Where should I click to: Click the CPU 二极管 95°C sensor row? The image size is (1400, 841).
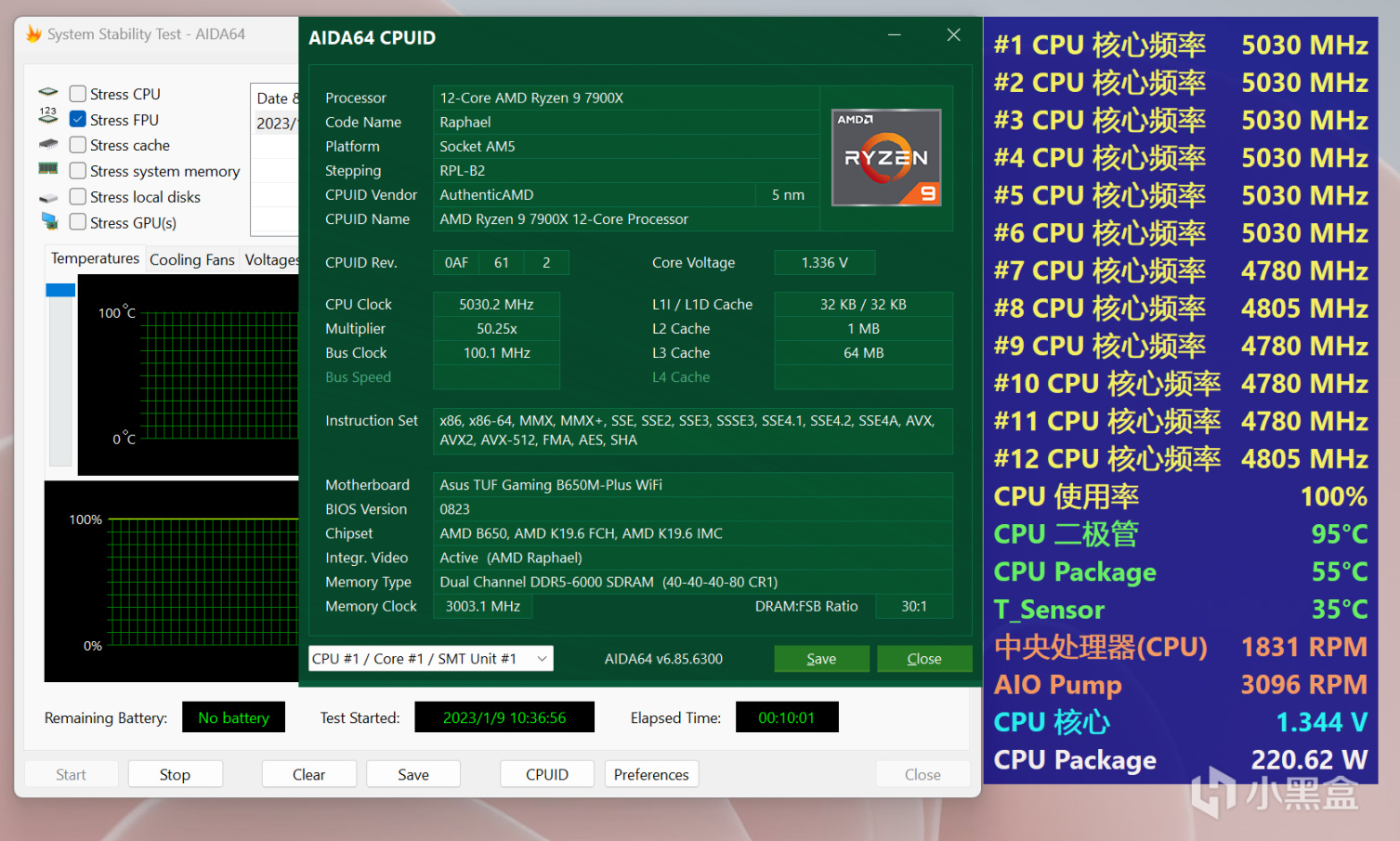click(x=1181, y=533)
